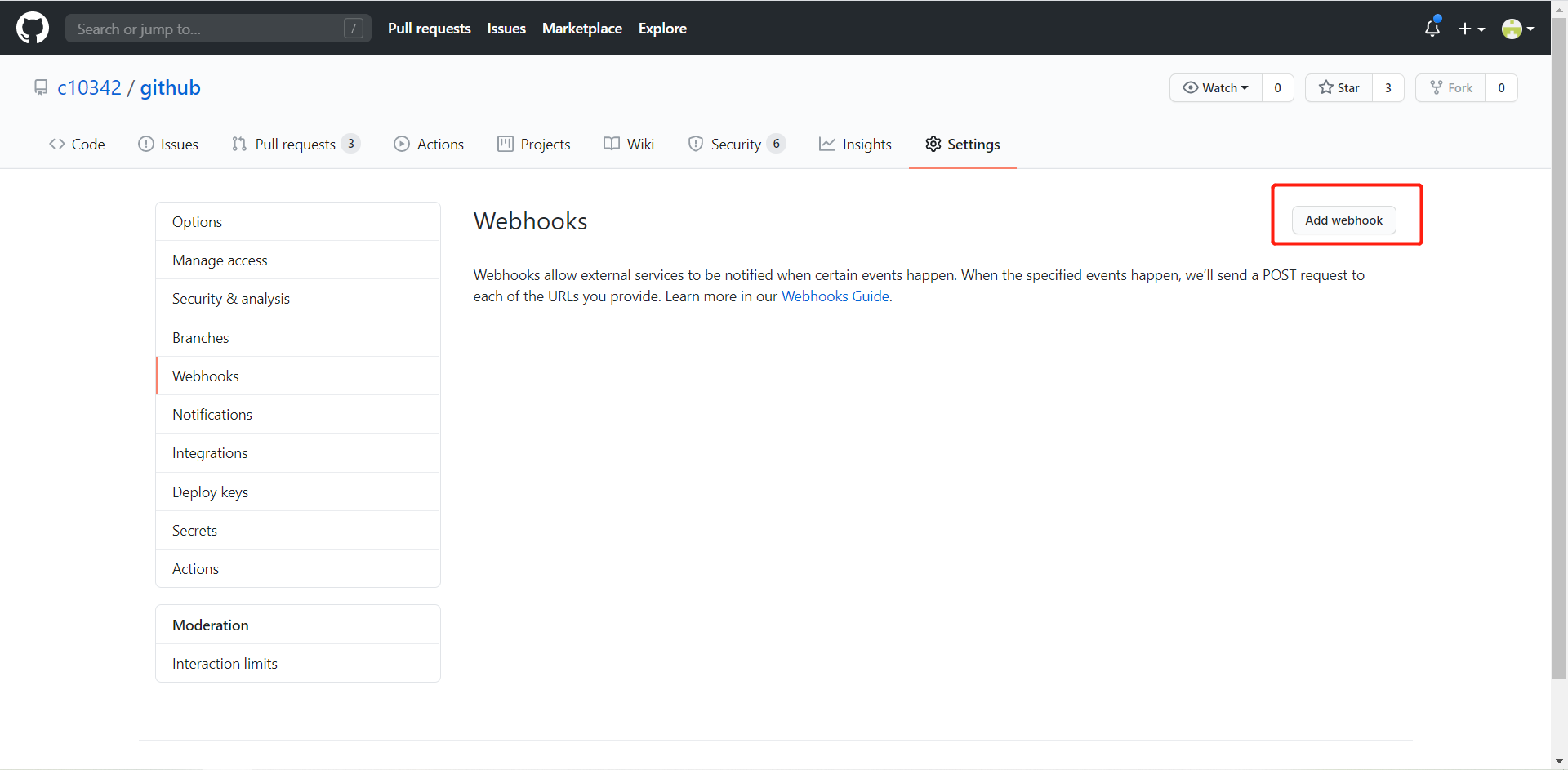Open Manage access settings

[298, 260]
